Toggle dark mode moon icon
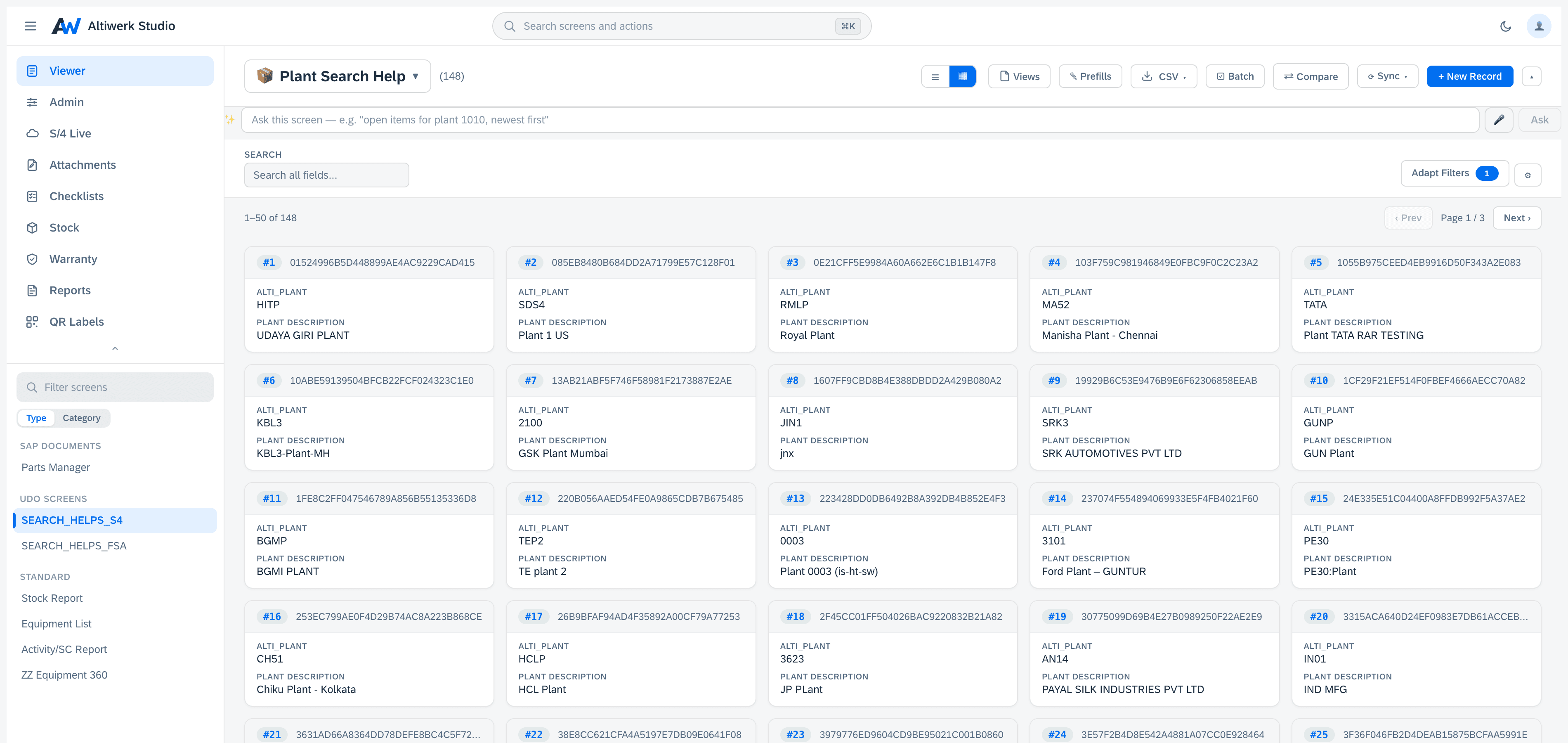Image resolution: width=1568 pixels, height=743 pixels. pyautogui.click(x=1505, y=26)
